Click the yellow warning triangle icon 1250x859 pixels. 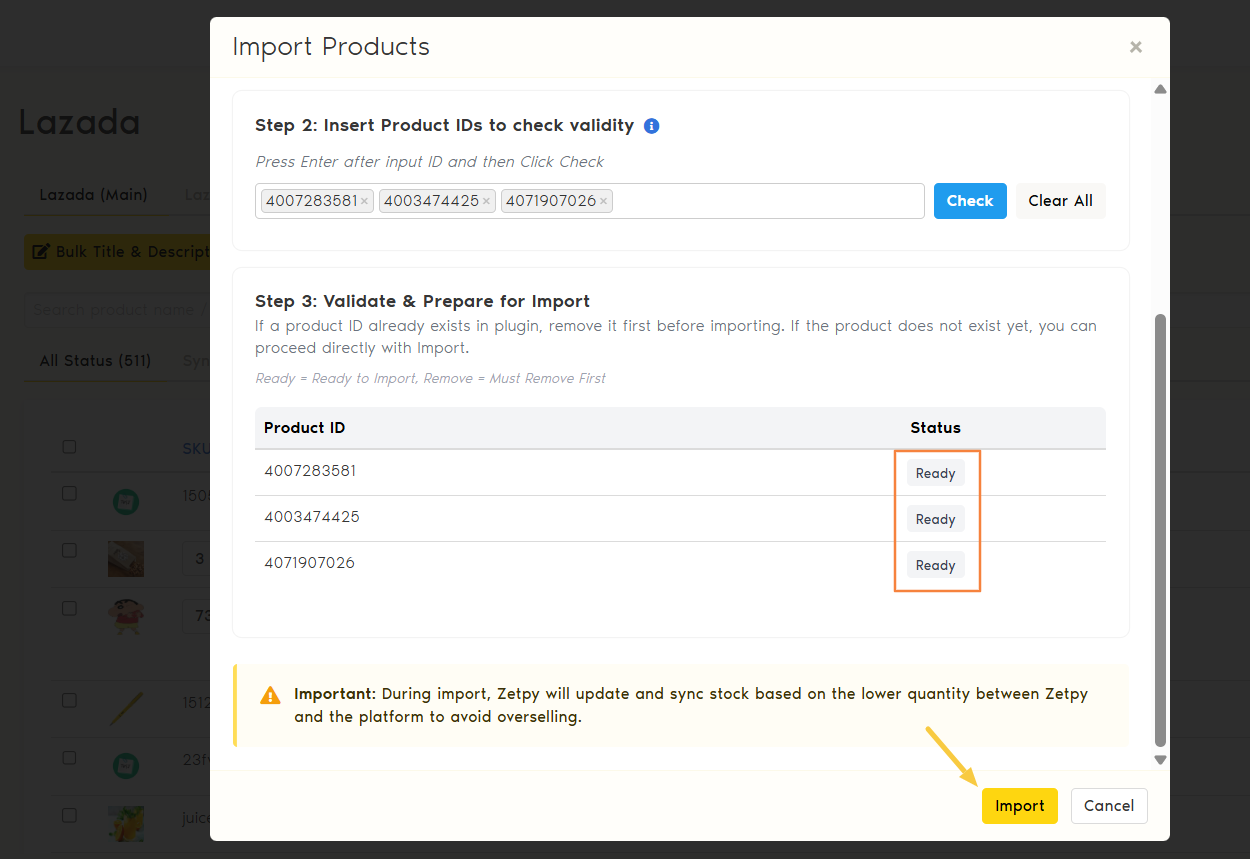coord(270,695)
